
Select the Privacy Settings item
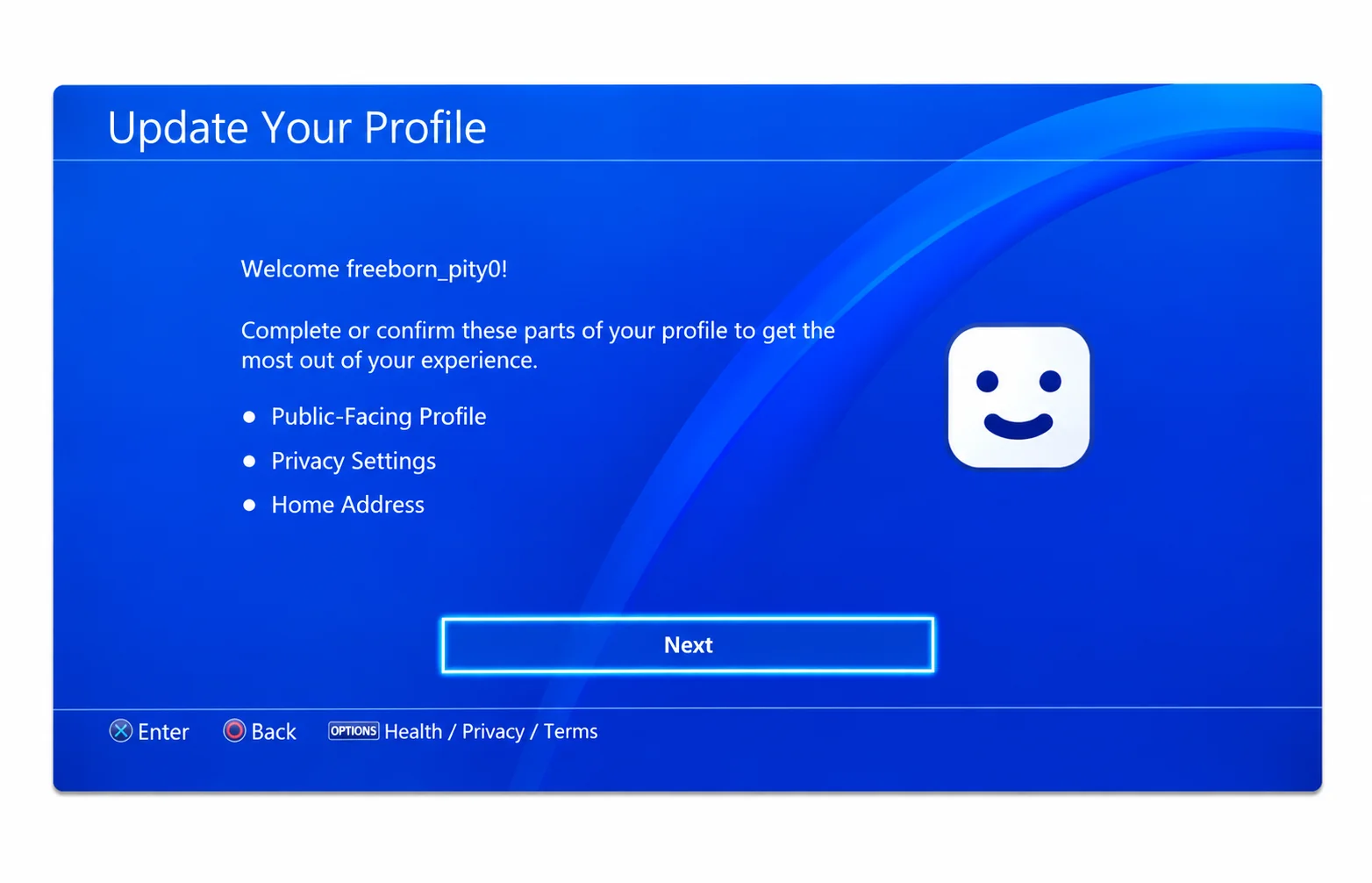pos(354,461)
